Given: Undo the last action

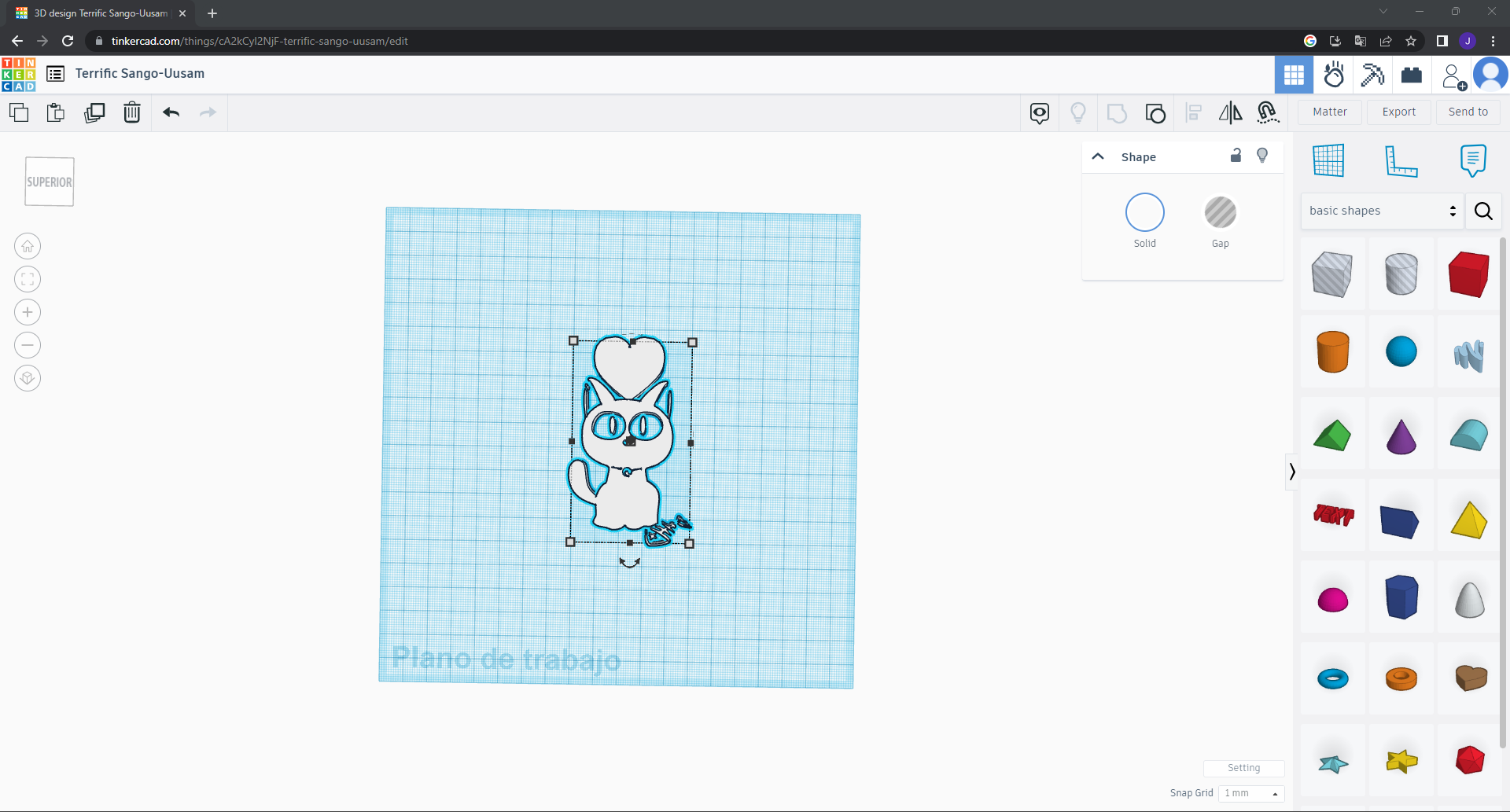Looking at the screenshot, I should pyautogui.click(x=171, y=112).
